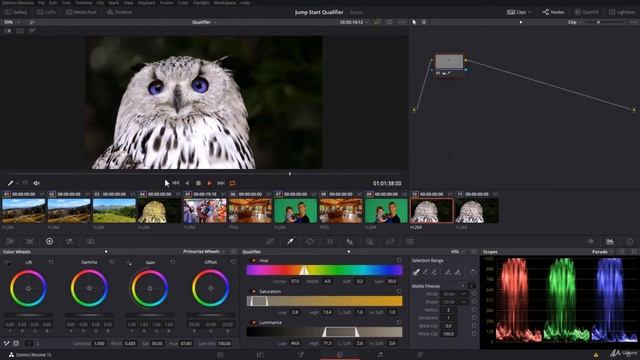Toggle the Hue qualifier on or off
This screenshot has width=640, height=360.
click(x=254, y=260)
